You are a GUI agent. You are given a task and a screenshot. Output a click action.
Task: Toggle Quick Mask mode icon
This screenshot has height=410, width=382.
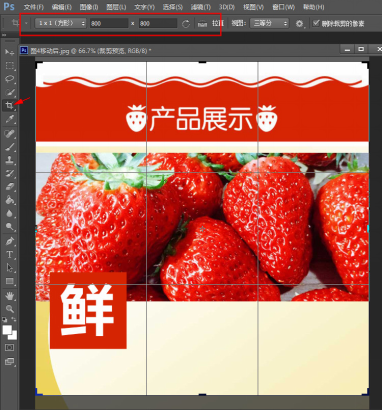(x=9, y=348)
